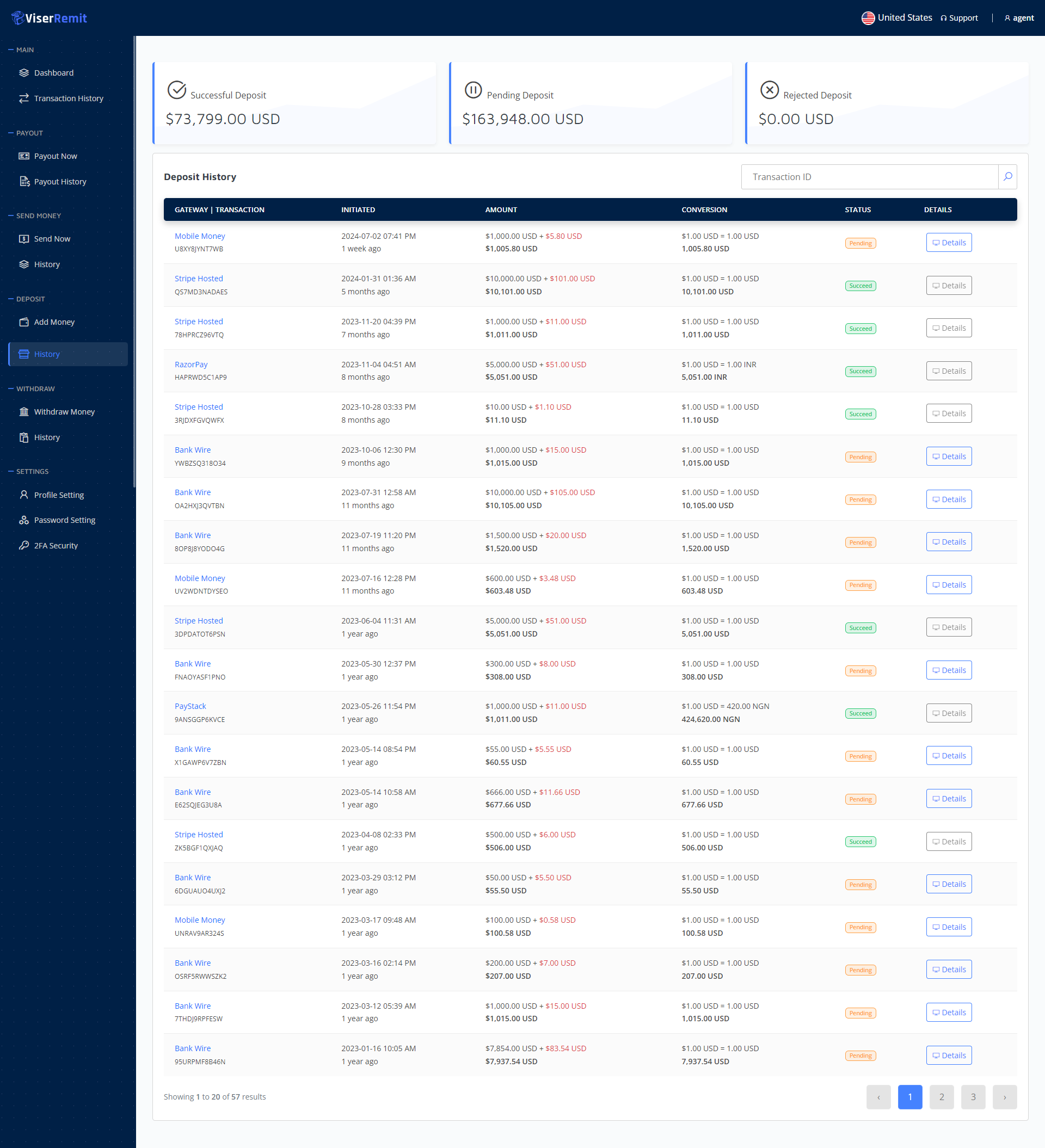Open the RazorPay gateway link

pyautogui.click(x=191, y=365)
